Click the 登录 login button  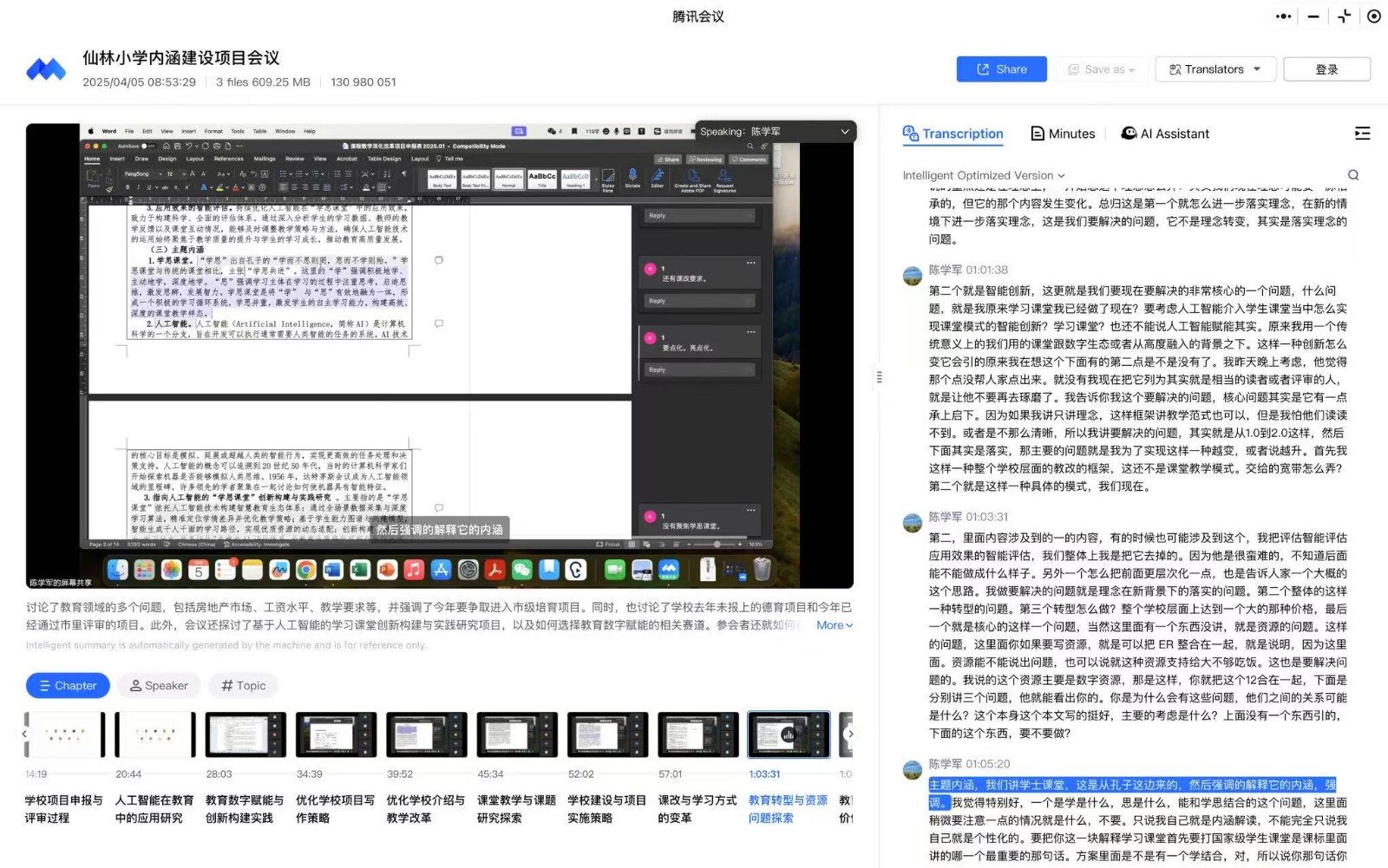coord(1326,69)
